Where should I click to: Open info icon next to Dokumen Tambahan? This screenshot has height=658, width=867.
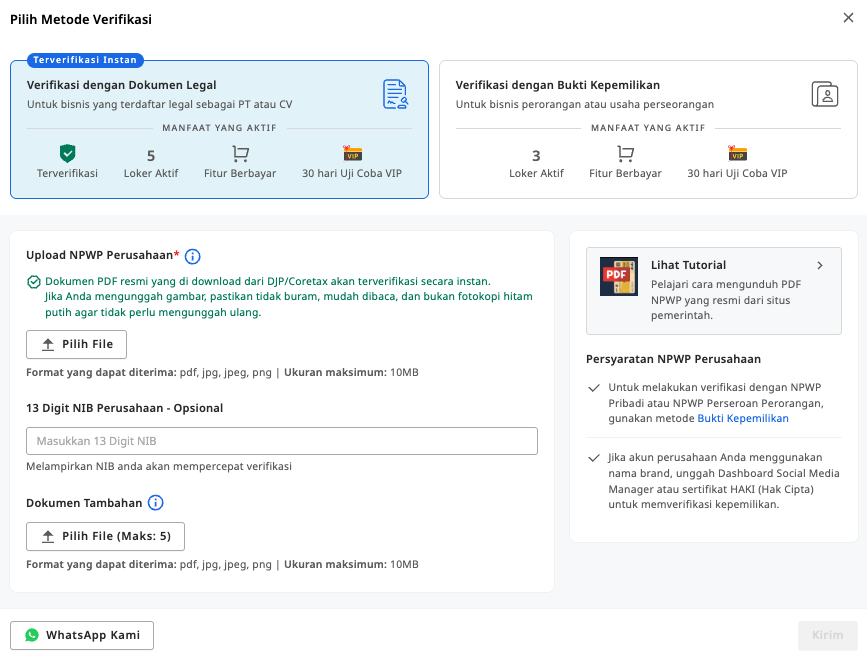[156, 503]
